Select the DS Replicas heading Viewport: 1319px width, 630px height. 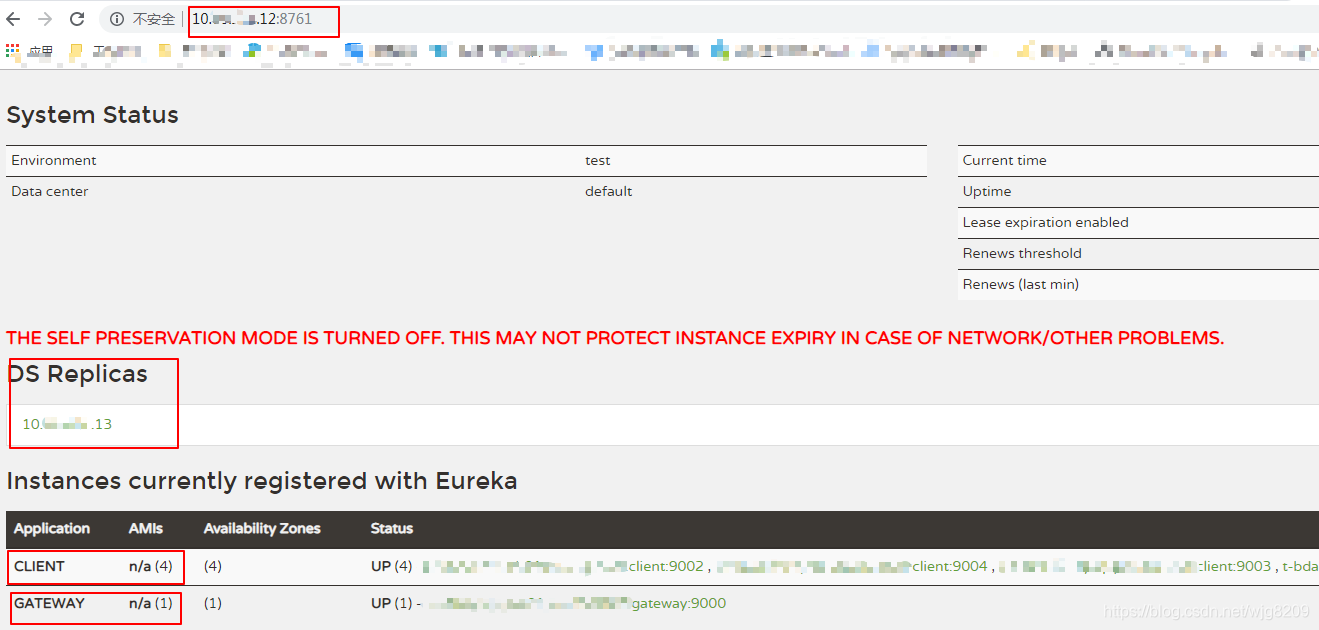point(77,374)
